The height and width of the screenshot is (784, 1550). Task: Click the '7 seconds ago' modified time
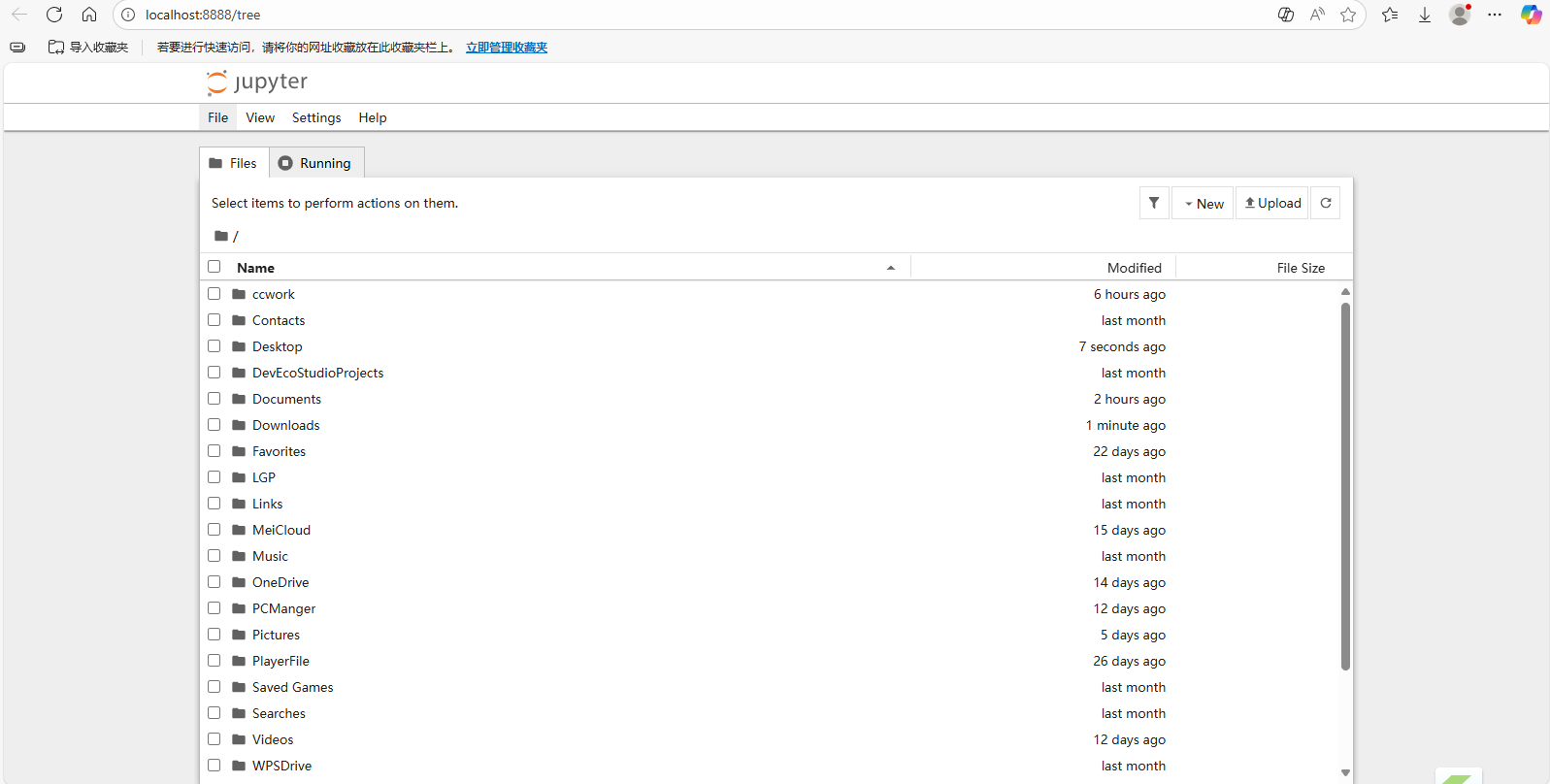point(1122,346)
